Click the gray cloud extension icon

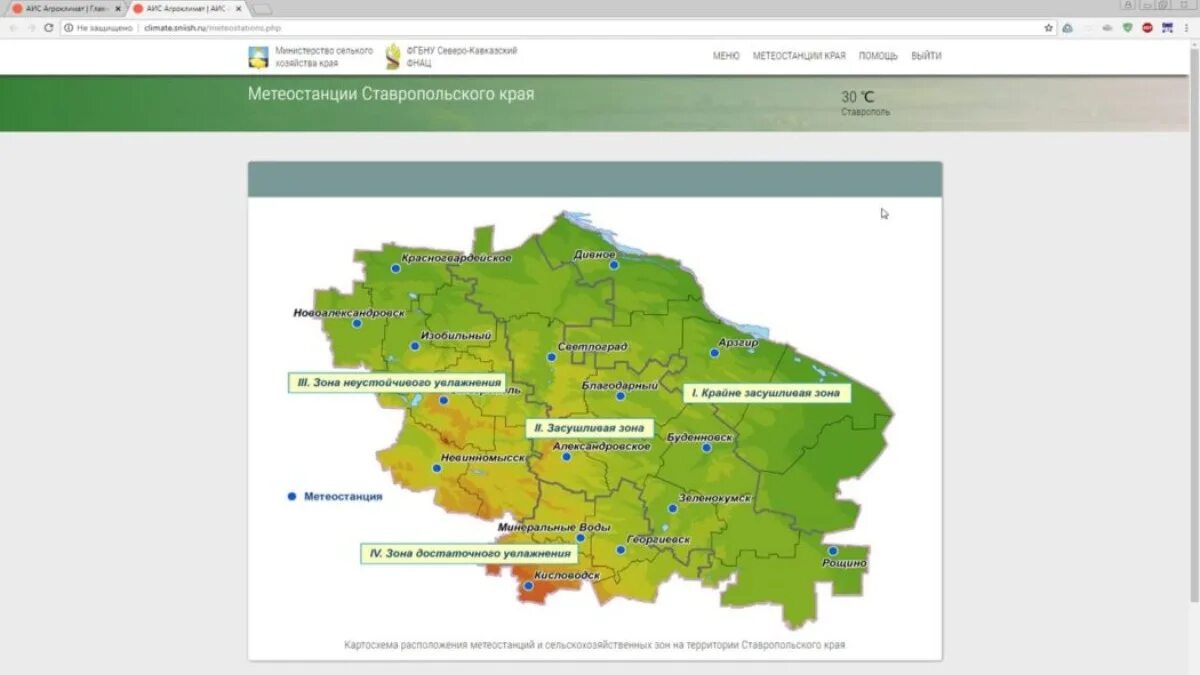[x=1108, y=28]
